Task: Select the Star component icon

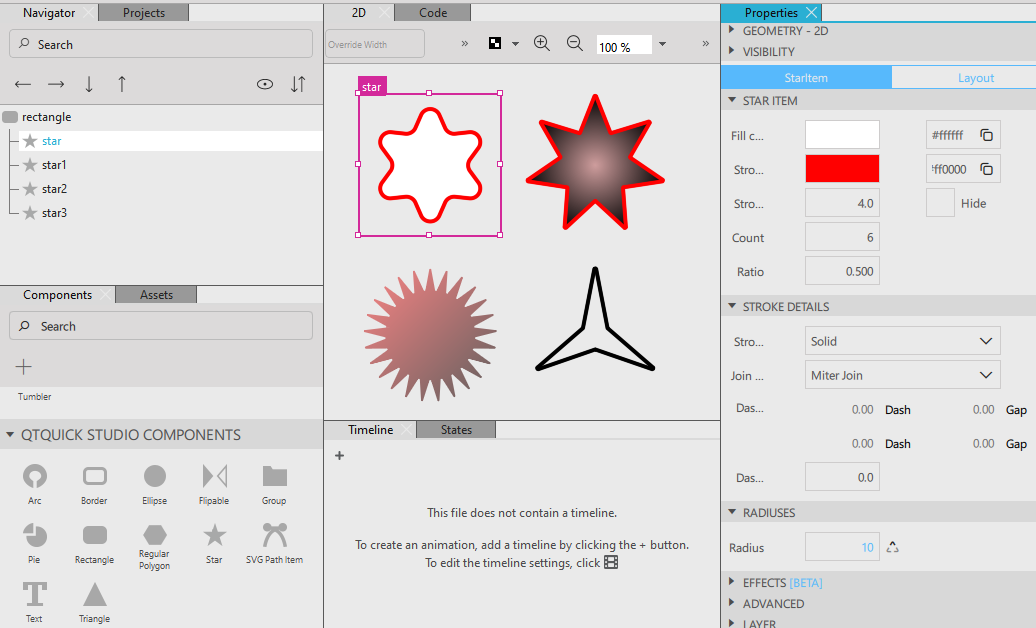Action: coord(214,535)
